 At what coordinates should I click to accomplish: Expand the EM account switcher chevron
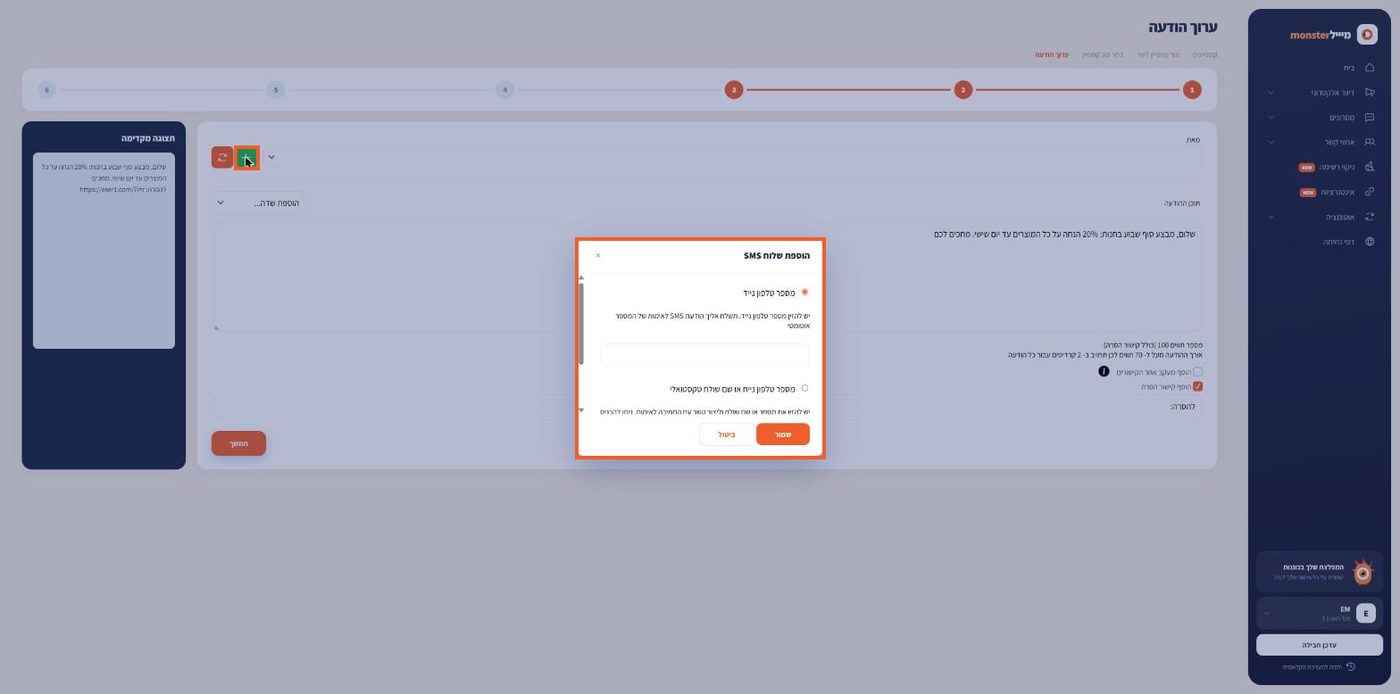[1267, 613]
